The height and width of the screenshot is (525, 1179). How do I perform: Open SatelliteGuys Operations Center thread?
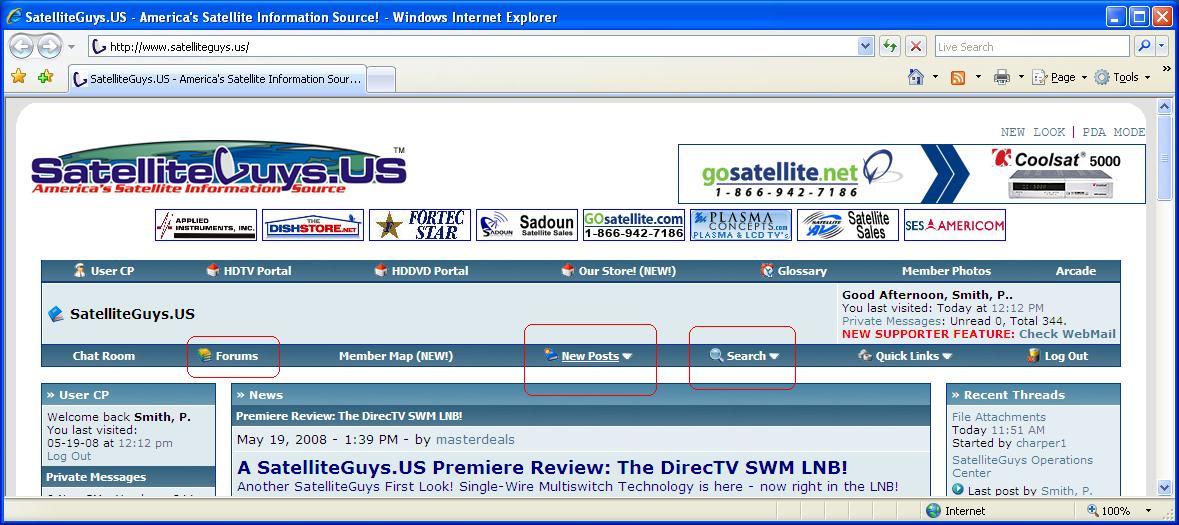click(x=1022, y=466)
